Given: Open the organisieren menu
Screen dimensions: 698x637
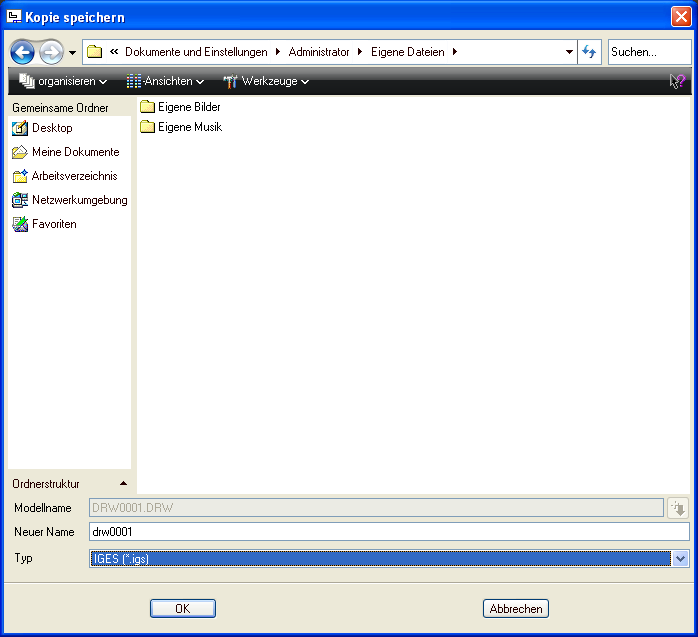Looking at the screenshot, I should click(x=64, y=82).
